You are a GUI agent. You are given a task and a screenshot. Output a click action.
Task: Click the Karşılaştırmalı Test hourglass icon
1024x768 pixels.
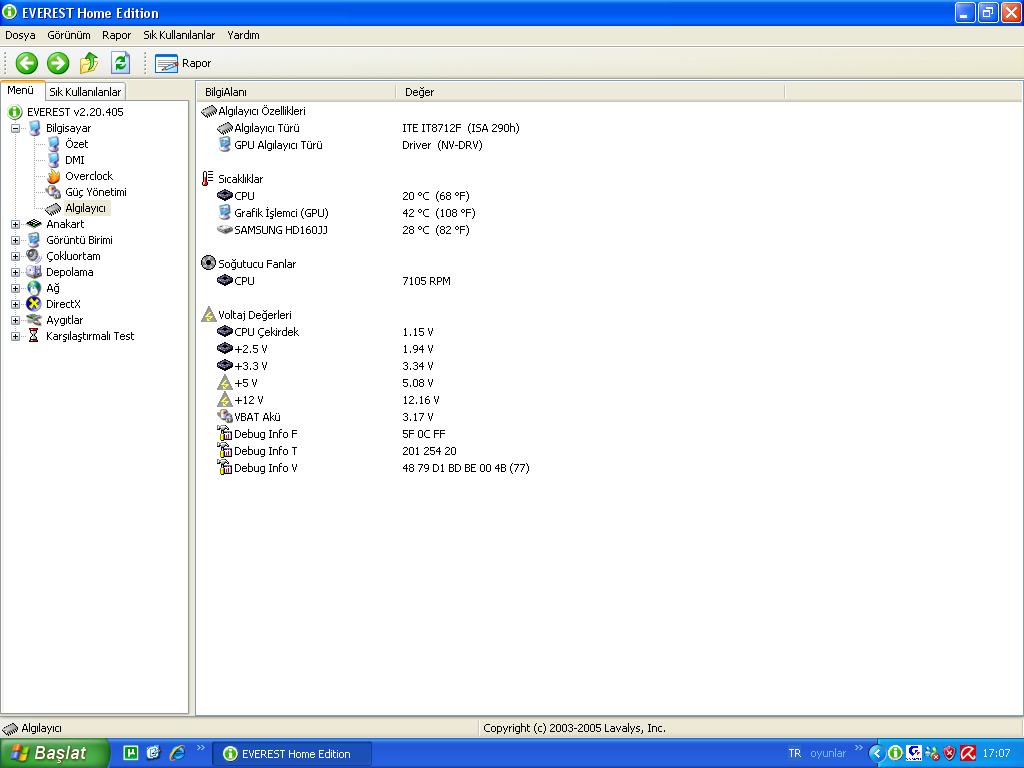point(34,336)
